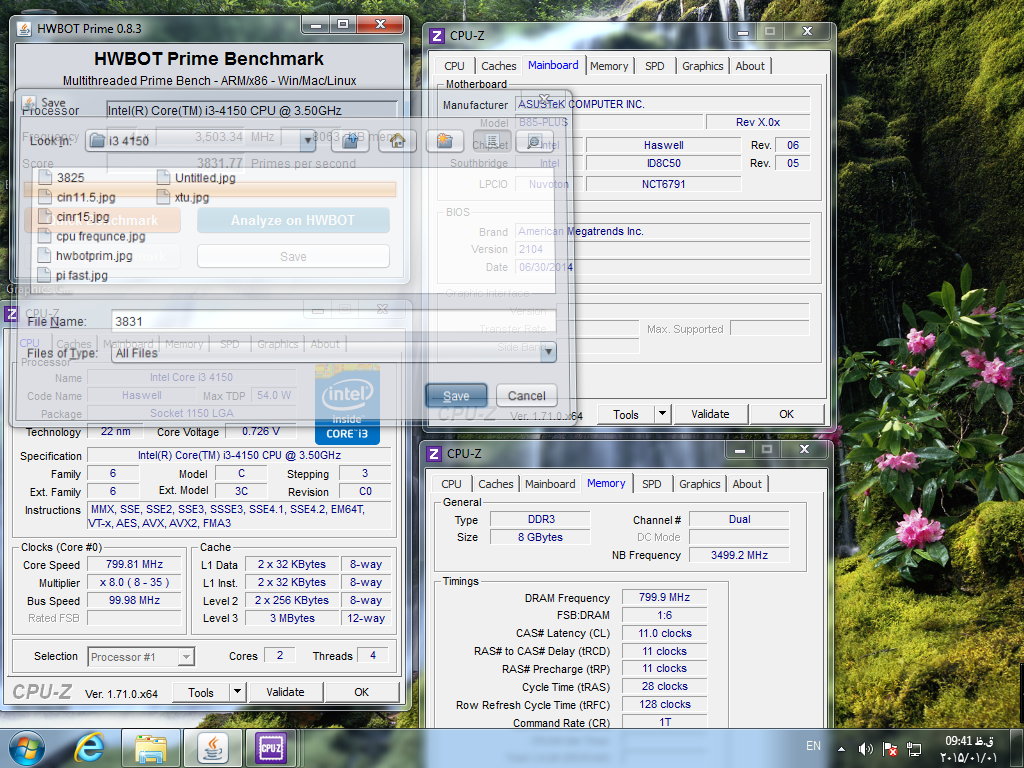Click Z icon in Memory CPU-Z title bar

click(434, 454)
